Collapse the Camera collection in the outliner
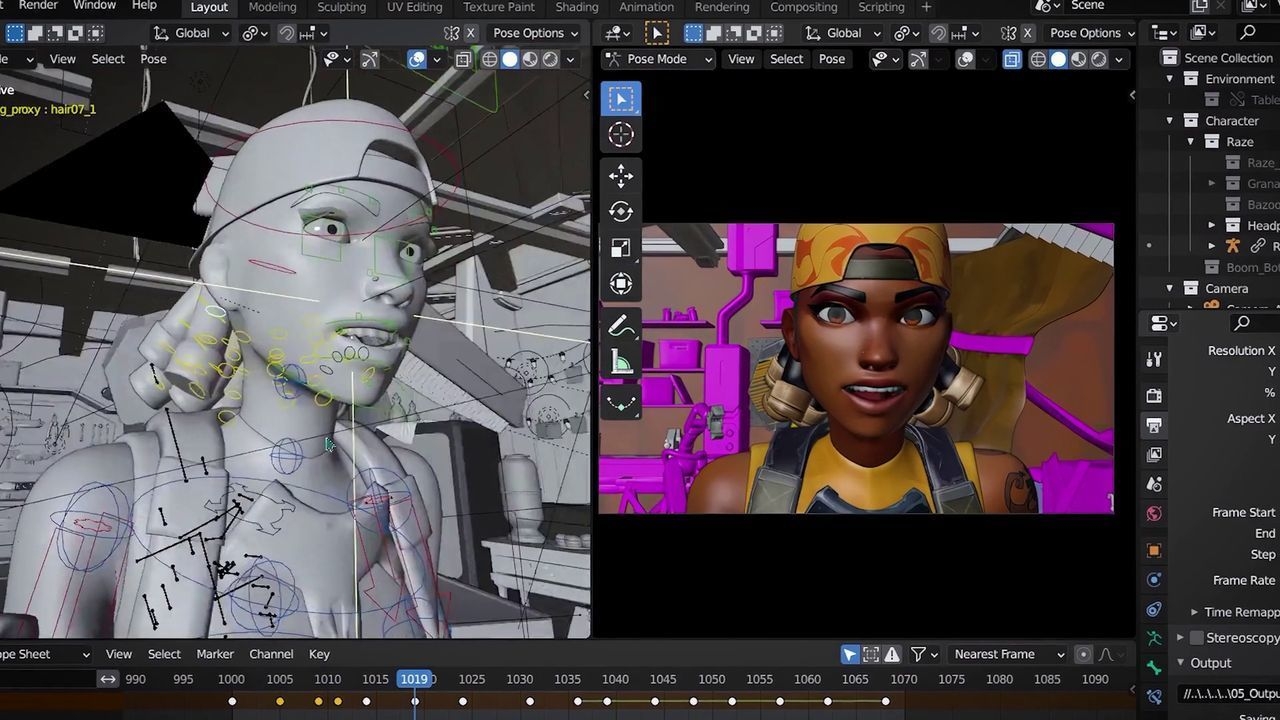This screenshot has height=720, width=1280. pos(1170,289)
